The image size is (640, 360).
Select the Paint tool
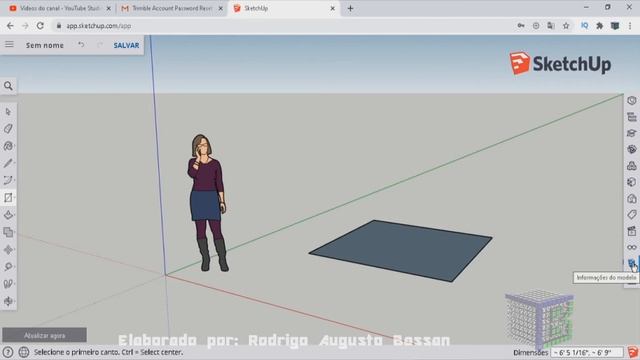[8, 146]
